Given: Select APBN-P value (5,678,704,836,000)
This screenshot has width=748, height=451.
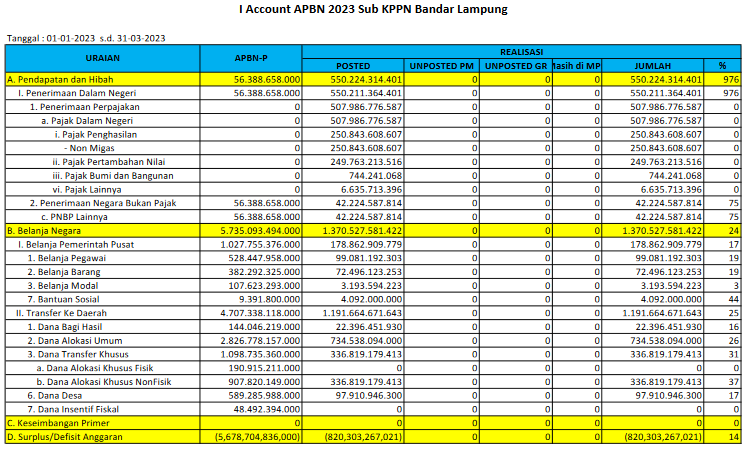Looking at the screenshot, I should click(257, 437).
